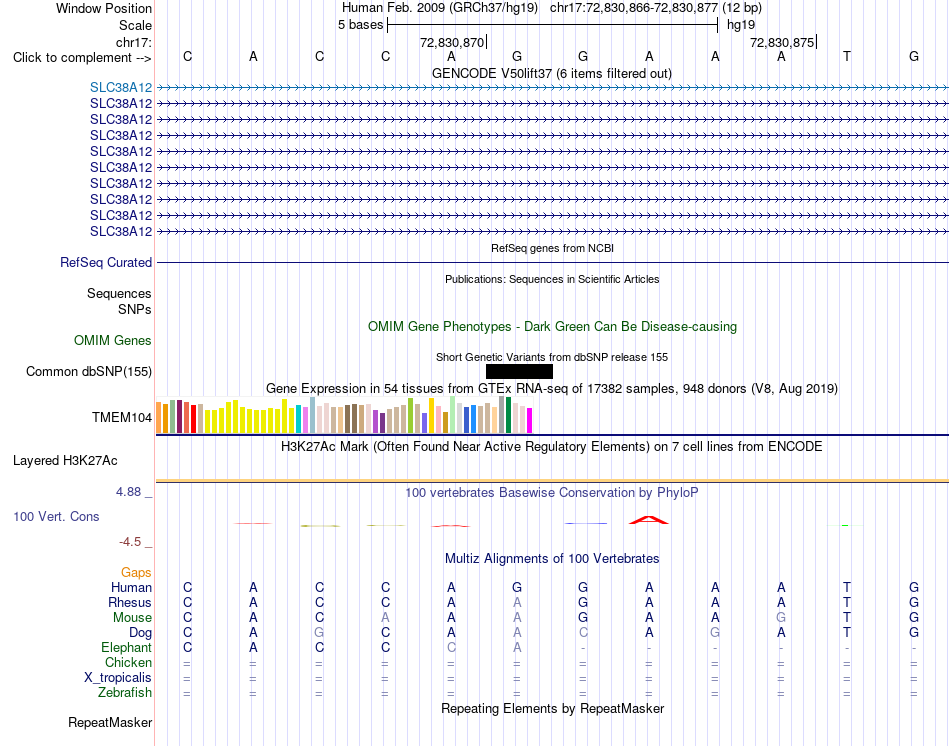Select the Rhesus alignment row label
Image resolution: width=950 pixels, height=746 pixels.
[x=130, y=602]
